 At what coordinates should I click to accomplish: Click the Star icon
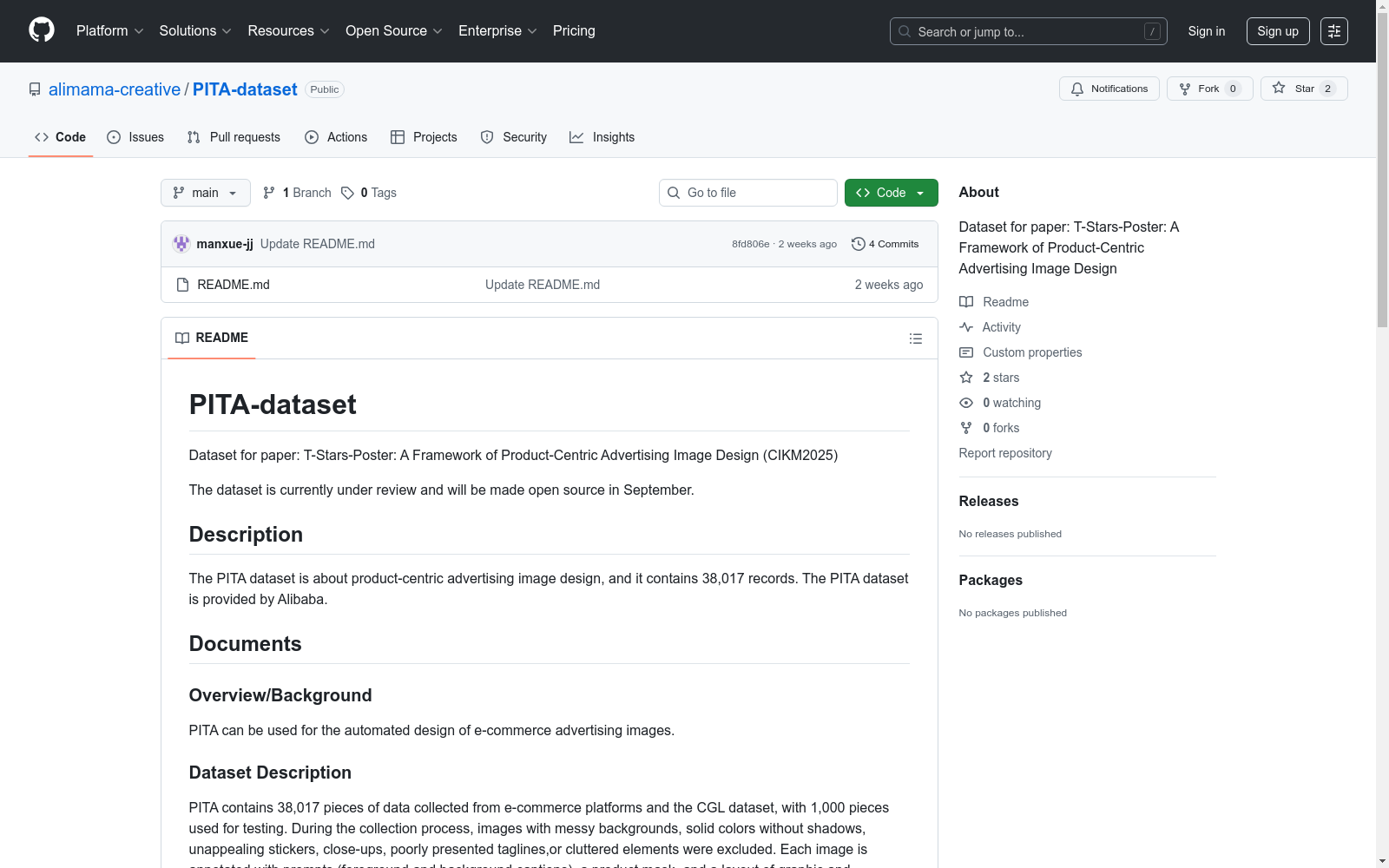tap(1279, 88)
